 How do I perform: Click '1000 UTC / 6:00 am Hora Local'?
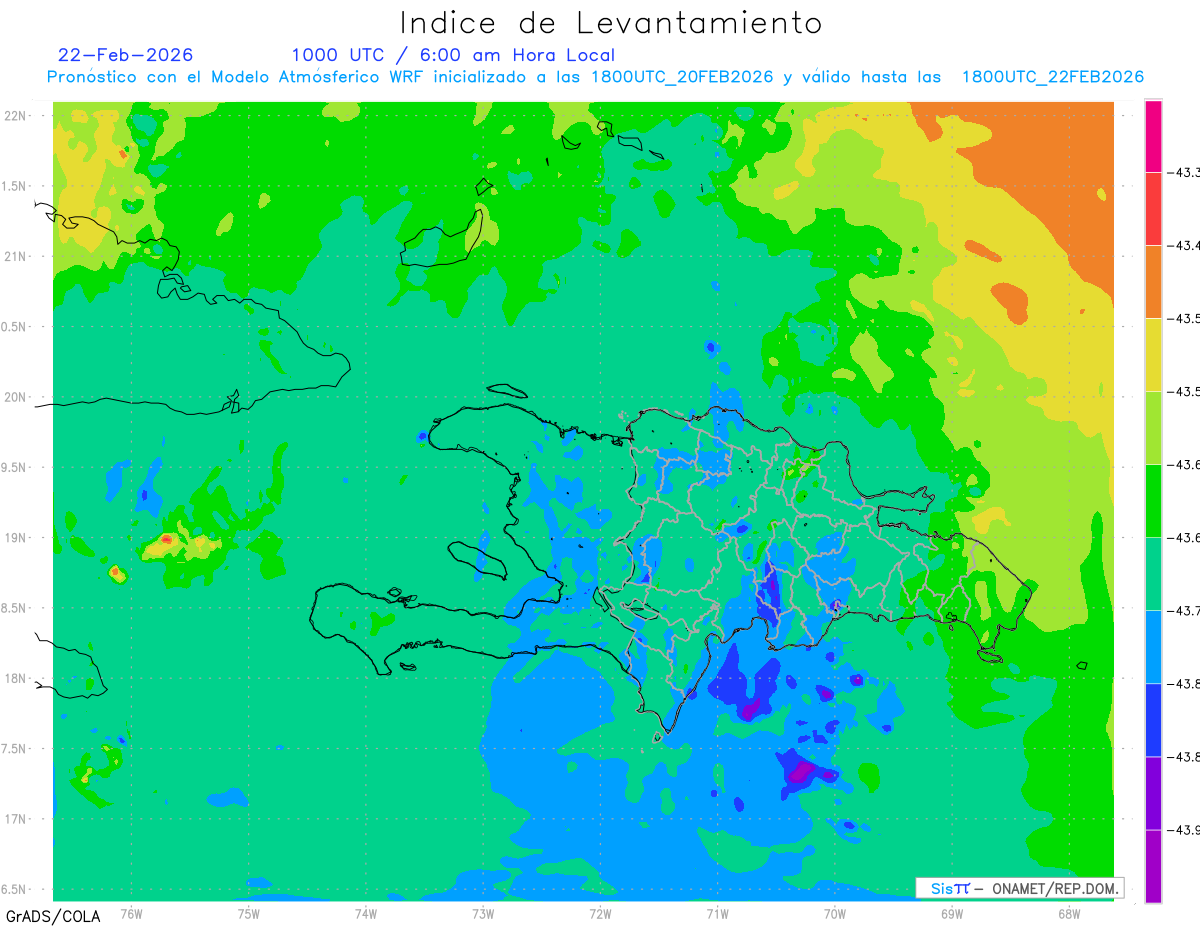click(x=453, y=55)
